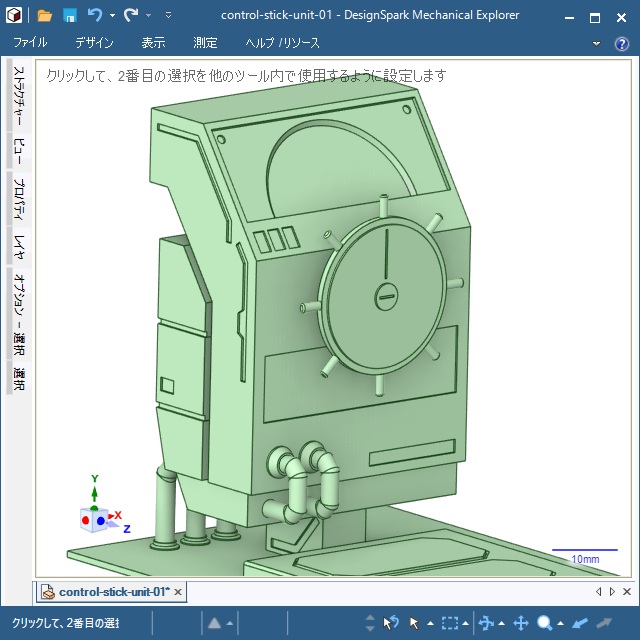Close the control-stick-unit-01 document tab
Image resolution: width=640 pixels, height=640 pixels.
click(x=178, y=592)
